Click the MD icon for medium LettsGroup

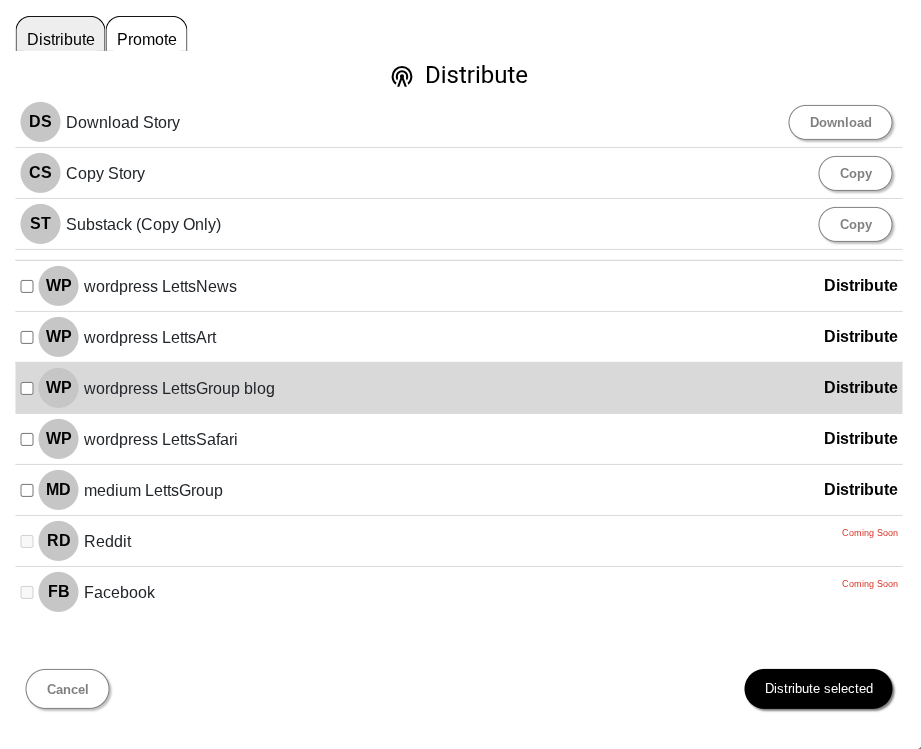(x=59, y=490)
